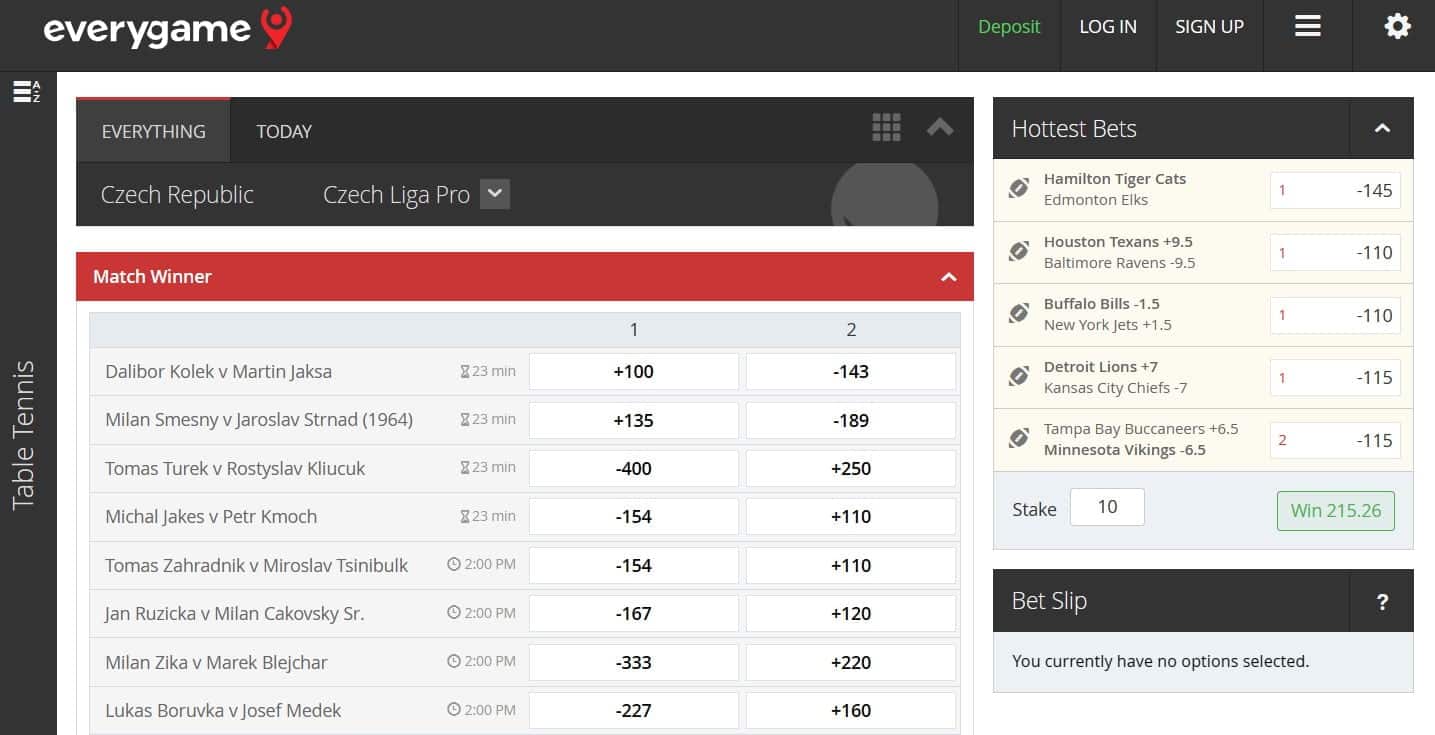Pick -189 odds for Jaroslav Strnad
The image size is (1435, 735).
(851, 420)
